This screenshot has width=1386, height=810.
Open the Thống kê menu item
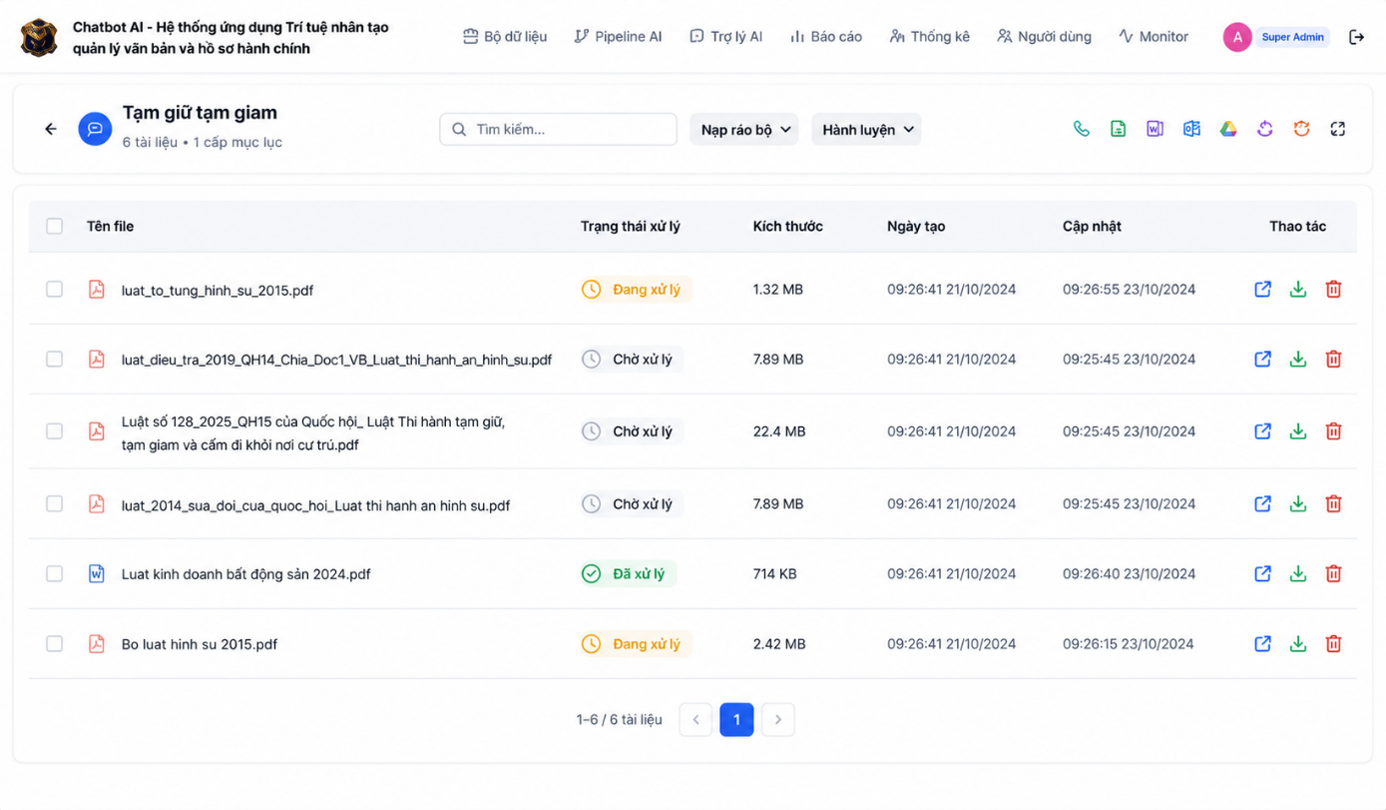[x=930, y=37]
